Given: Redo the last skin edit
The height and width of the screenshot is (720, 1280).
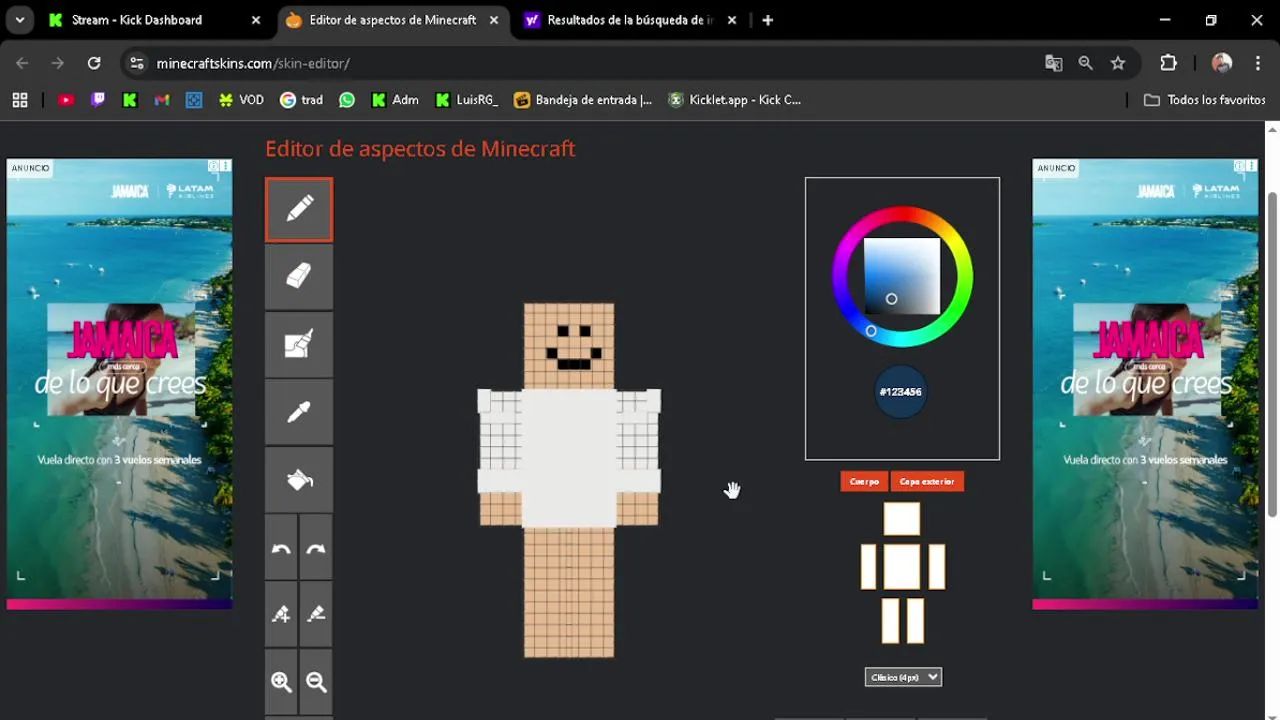Looking at the screenshot, I should coord(316,548).
